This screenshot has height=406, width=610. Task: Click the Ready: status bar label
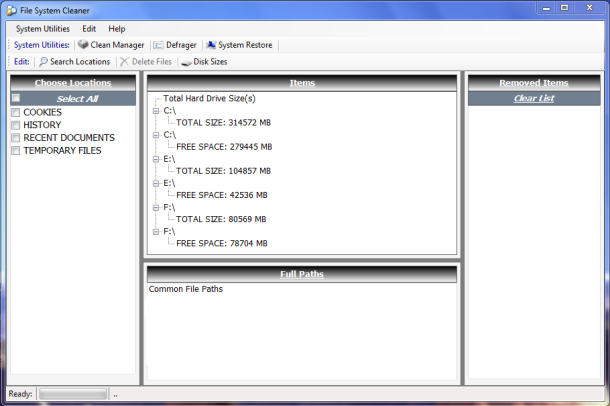pyautogui.click(x=20, y=394)
